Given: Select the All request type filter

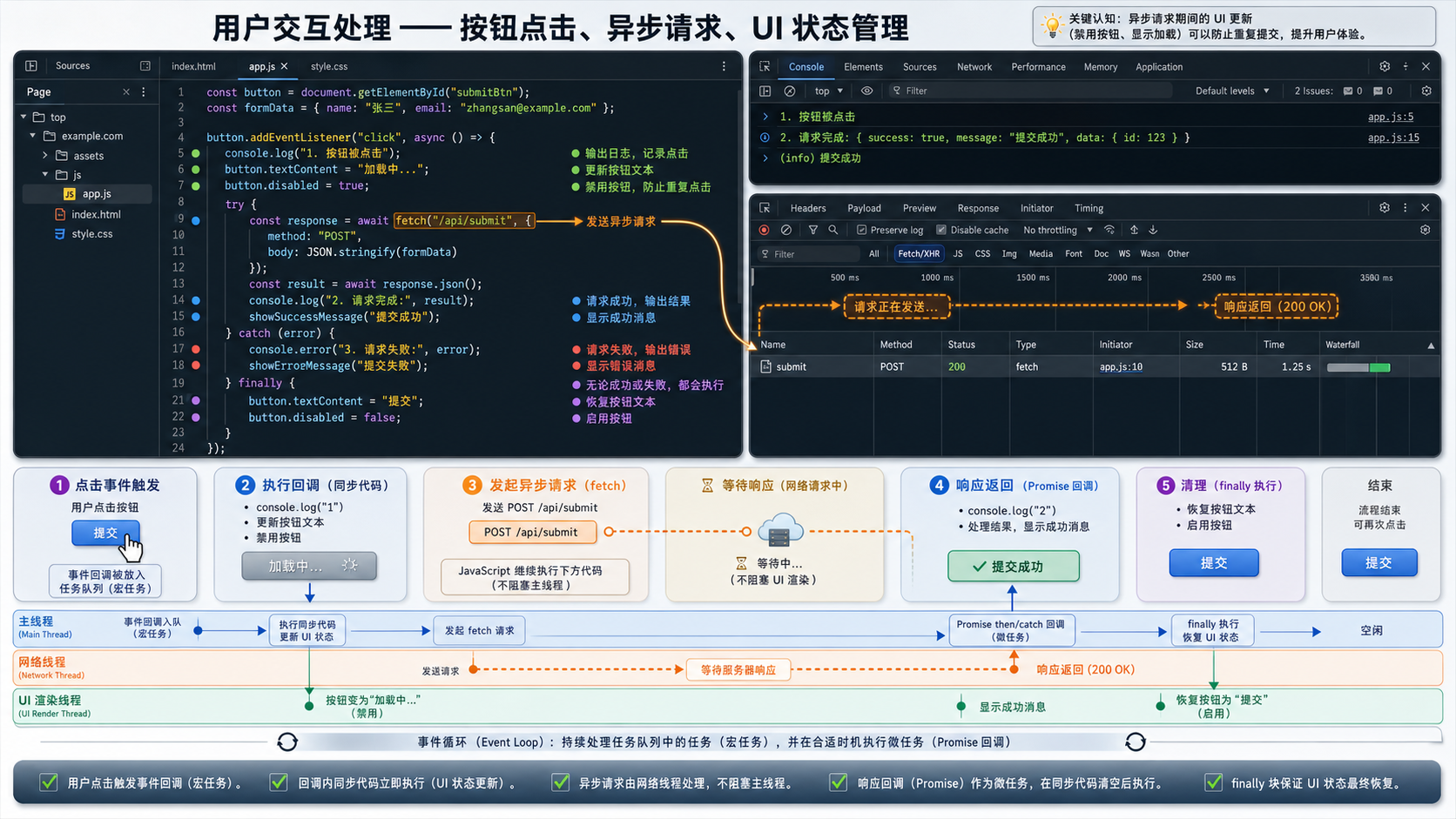Looking at the screenshot, I should click(x=874, y=254).
